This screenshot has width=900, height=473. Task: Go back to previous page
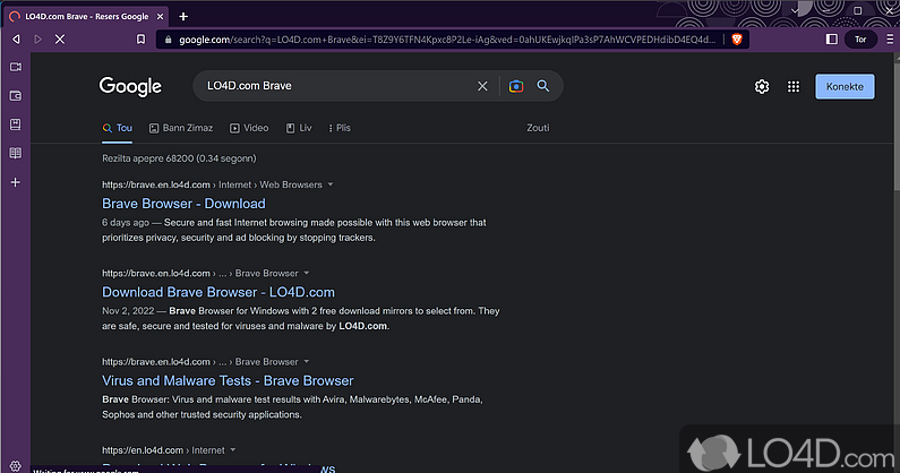(16, 39)
